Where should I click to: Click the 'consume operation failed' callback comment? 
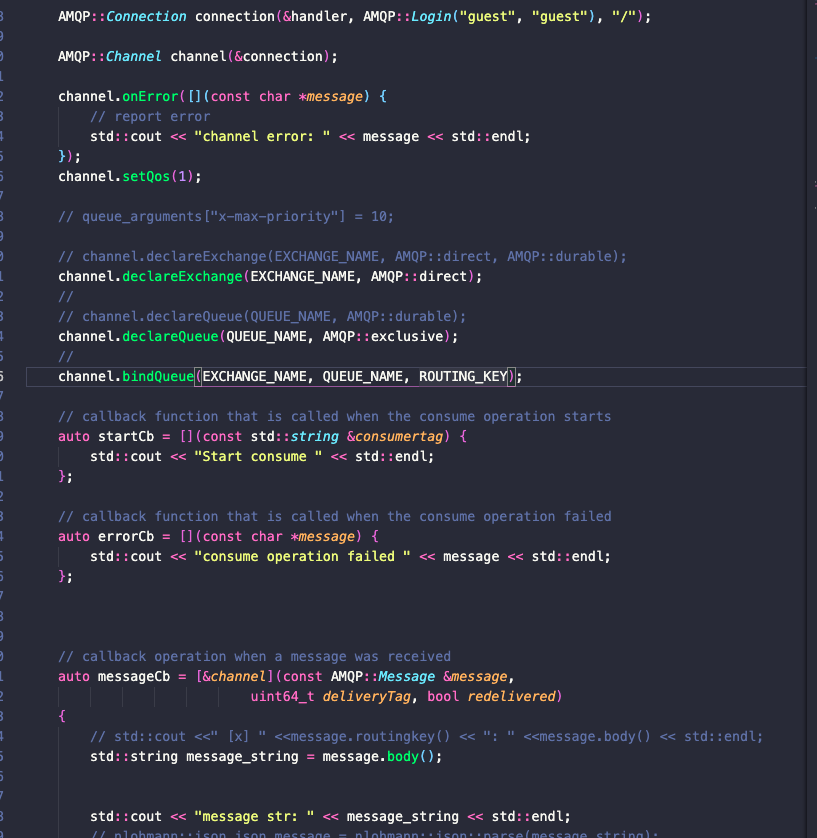pos(334,517)
